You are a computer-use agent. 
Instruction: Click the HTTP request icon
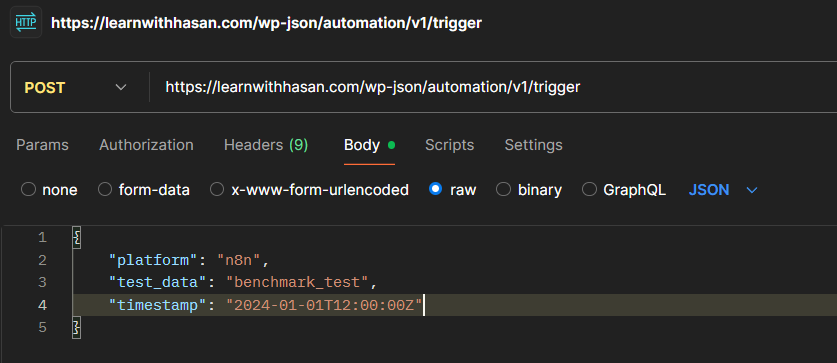click(26, 22)
